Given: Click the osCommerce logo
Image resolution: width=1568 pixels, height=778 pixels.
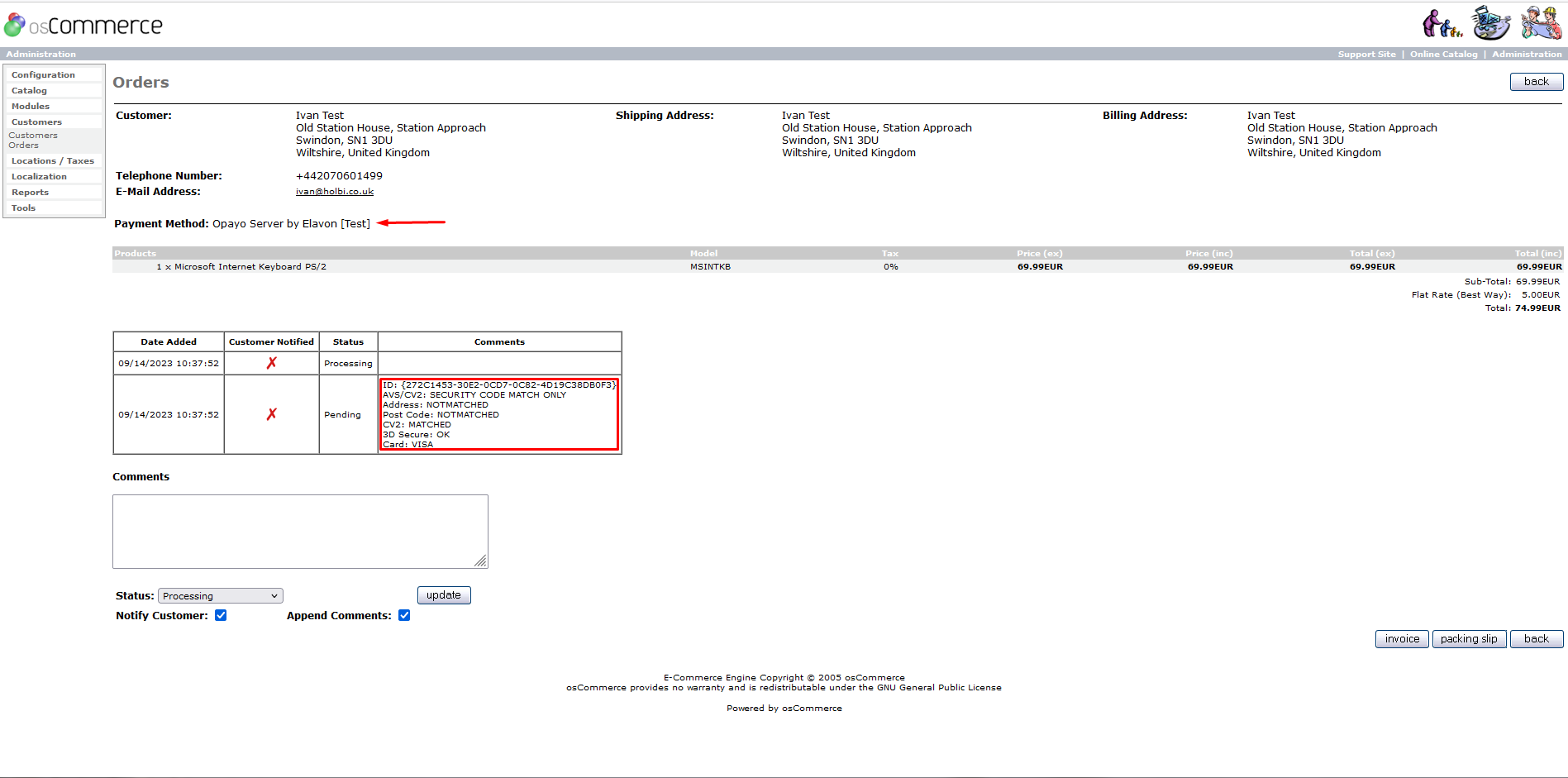Looking at the screenshot, I should (83, 25).
